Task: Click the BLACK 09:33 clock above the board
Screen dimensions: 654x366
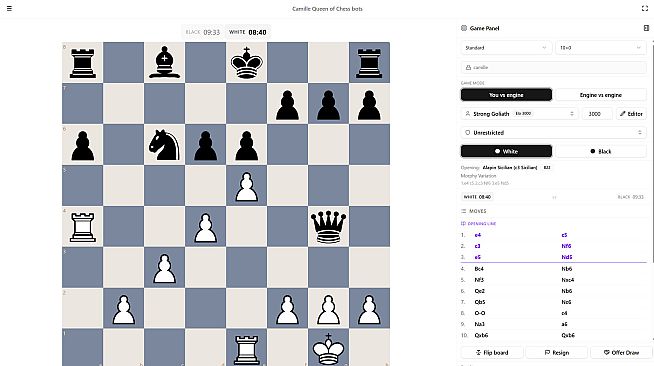Action: 203,32
